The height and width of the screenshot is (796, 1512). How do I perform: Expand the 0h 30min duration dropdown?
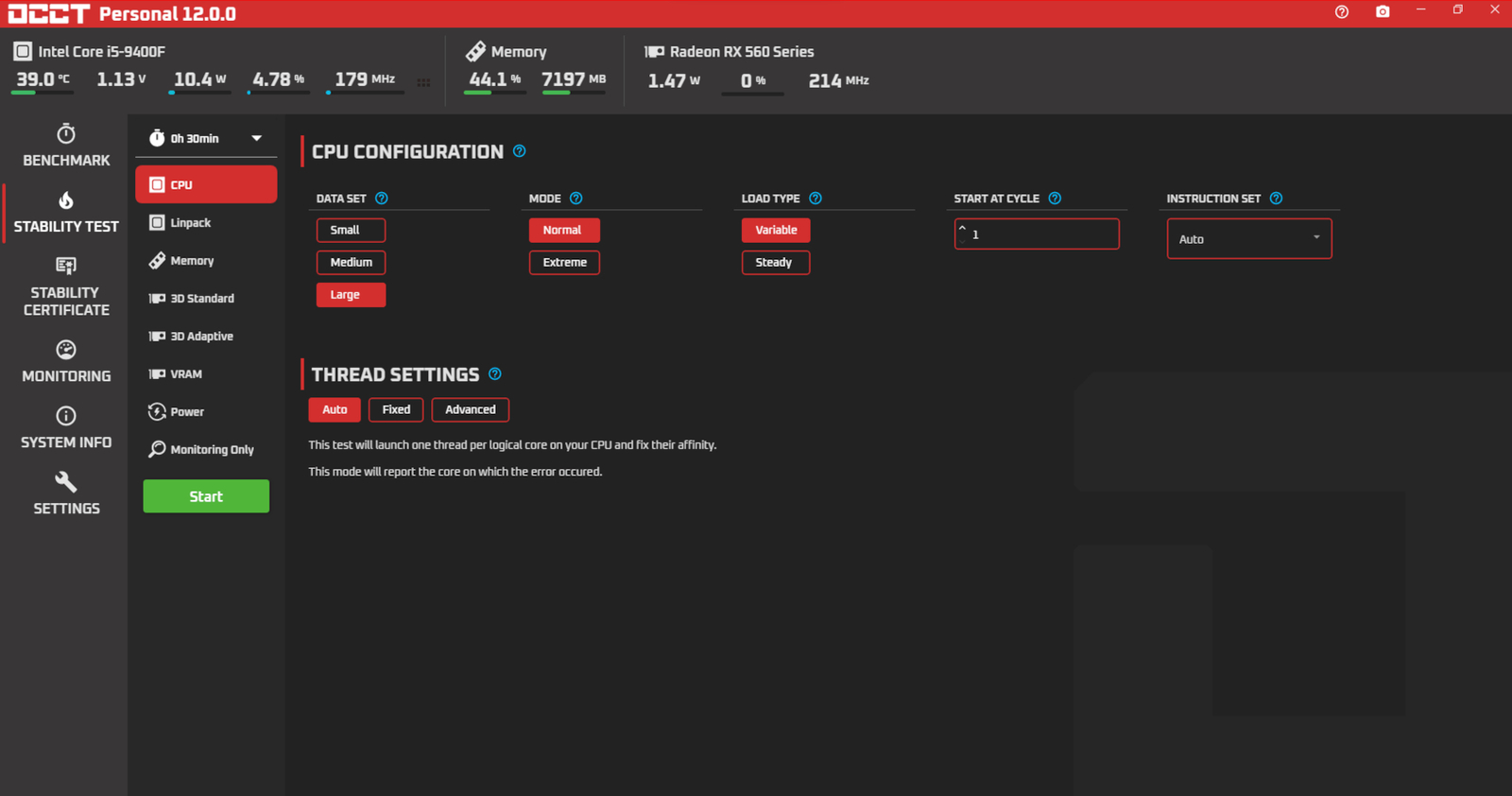coord(206,139)
